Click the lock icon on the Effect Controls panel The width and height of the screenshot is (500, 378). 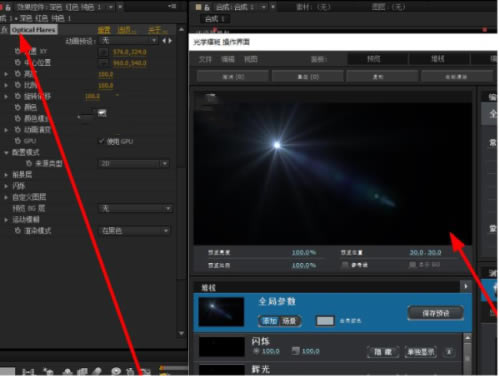coord(8,7)
